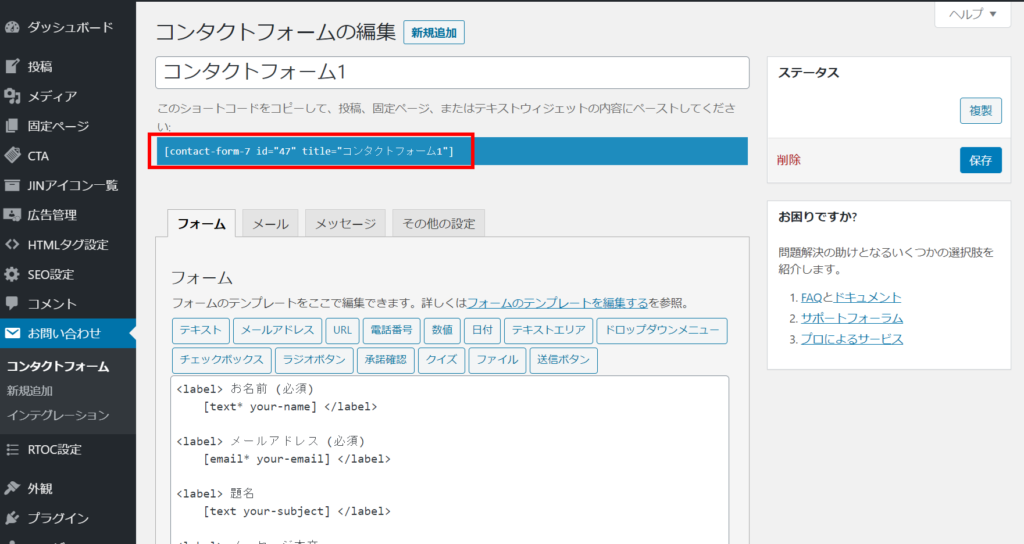This screenshot has height=544, width=1024.
Task: Switch to the メッセージ tab
Action: [x=345, y=223]
